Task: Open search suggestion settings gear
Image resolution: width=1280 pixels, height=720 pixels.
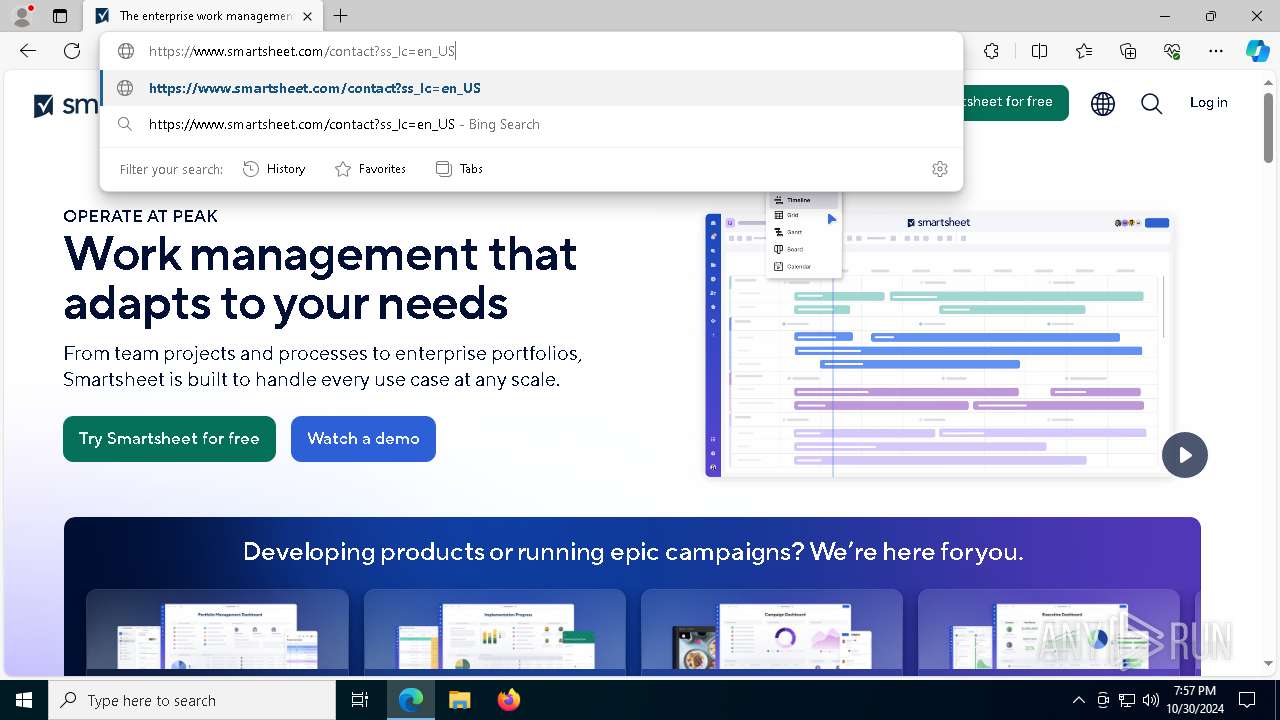Action: click(x=940, y=169)
